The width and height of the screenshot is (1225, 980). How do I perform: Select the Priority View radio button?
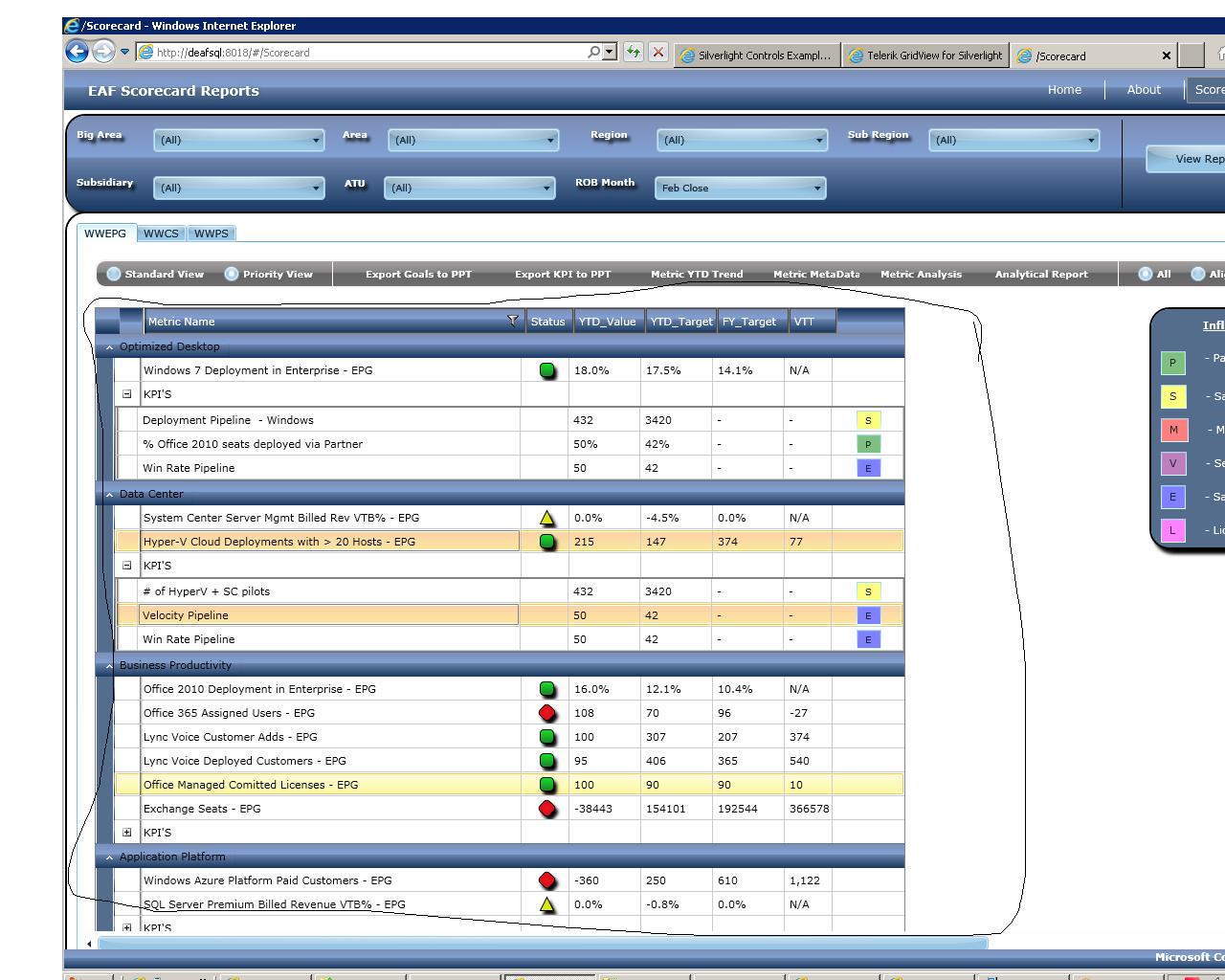[x=232, y=274]
